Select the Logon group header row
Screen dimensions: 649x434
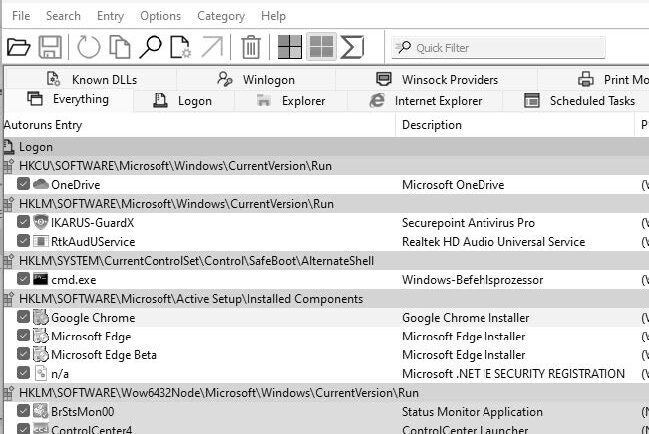pos(326,147)
